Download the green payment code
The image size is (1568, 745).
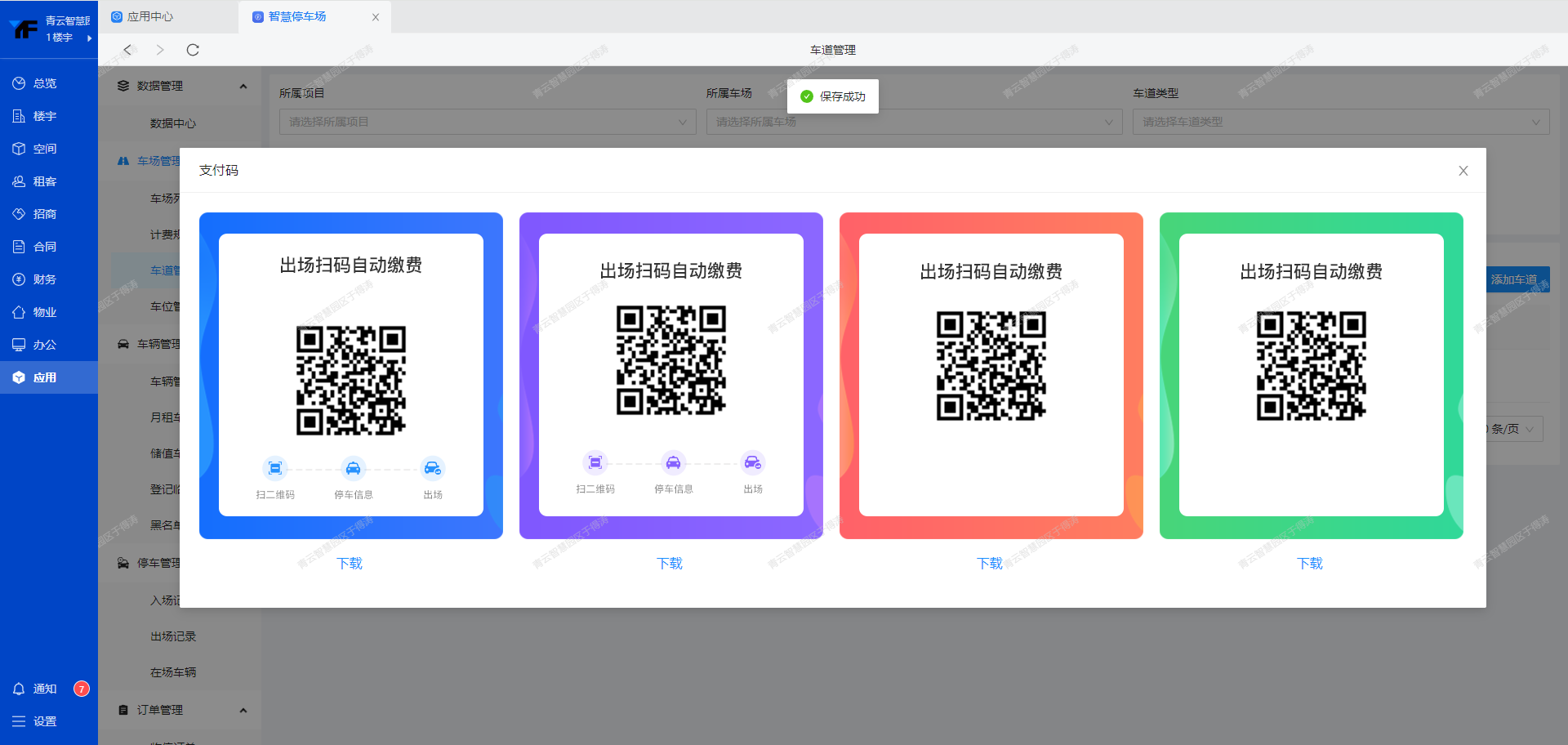[1310, 564]
